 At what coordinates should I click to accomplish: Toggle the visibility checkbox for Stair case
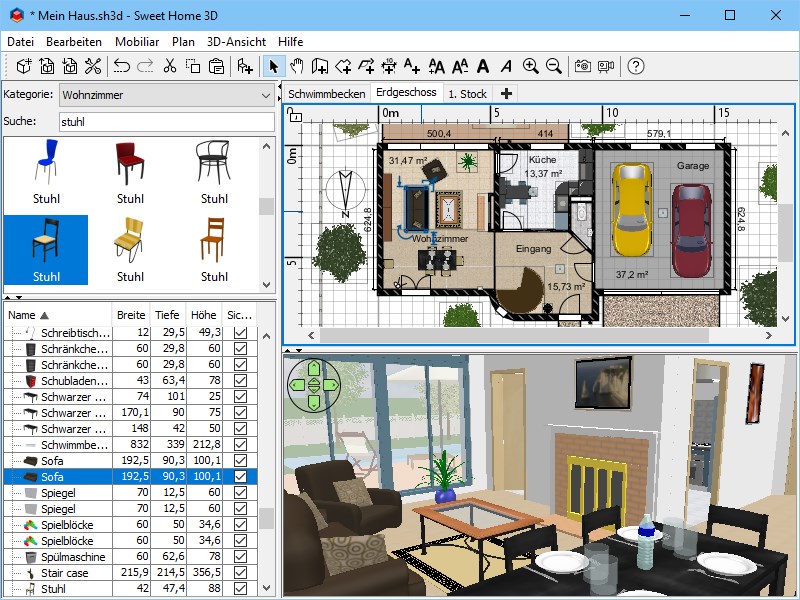pos(240,572)
